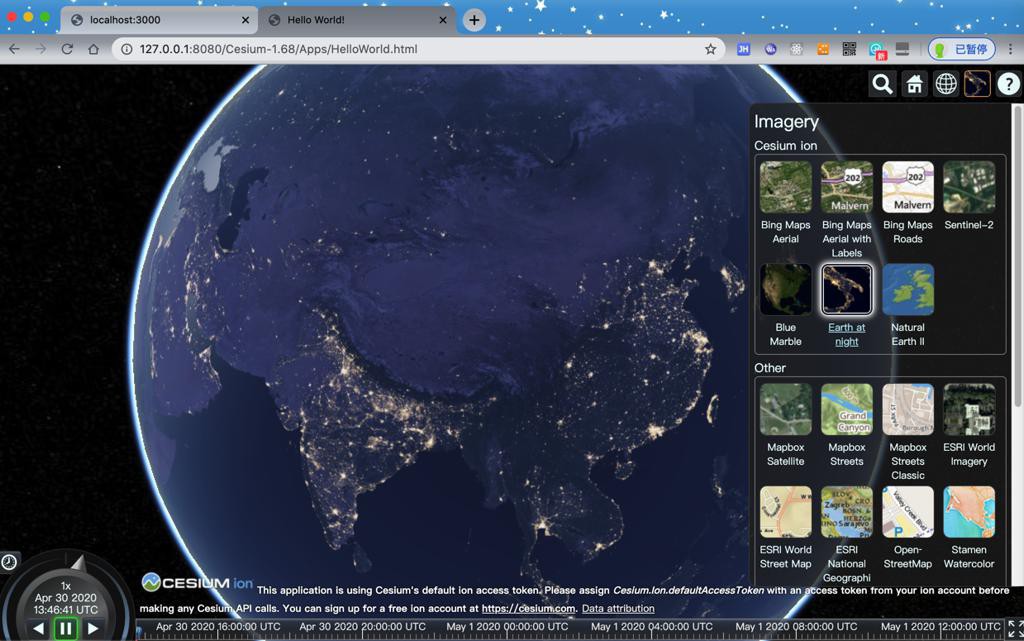The height and width of the screenshot is (641, 1024).
Task: Play animation in reverse
Action: click(39, 629)
